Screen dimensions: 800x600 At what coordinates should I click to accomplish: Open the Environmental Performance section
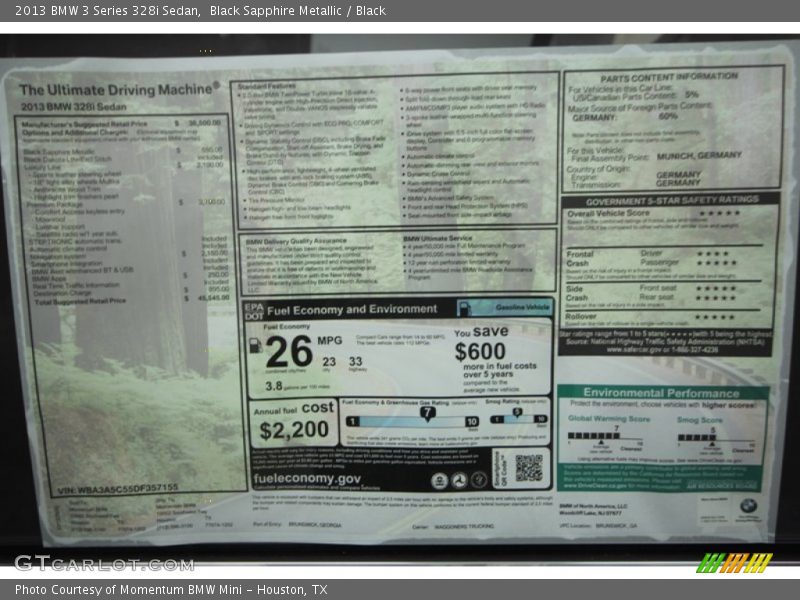tap(660, 391)
